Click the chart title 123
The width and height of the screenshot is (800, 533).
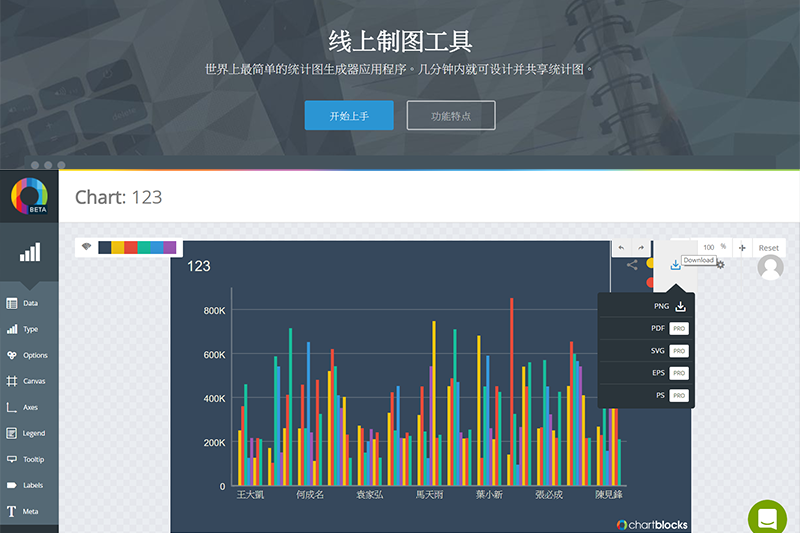click(x=198, y=266)
